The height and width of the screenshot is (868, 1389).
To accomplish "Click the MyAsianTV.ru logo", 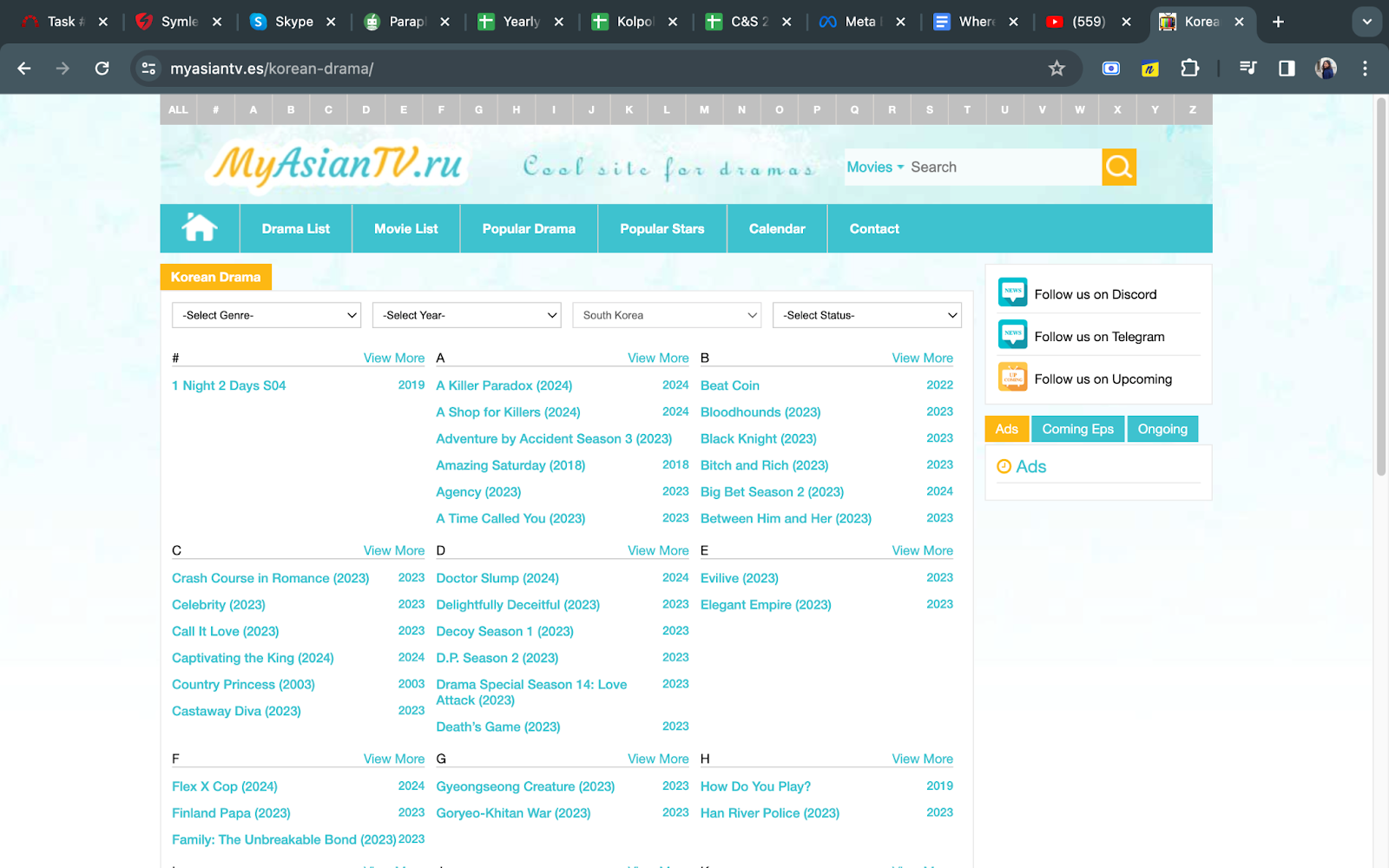I will [338, 165].
